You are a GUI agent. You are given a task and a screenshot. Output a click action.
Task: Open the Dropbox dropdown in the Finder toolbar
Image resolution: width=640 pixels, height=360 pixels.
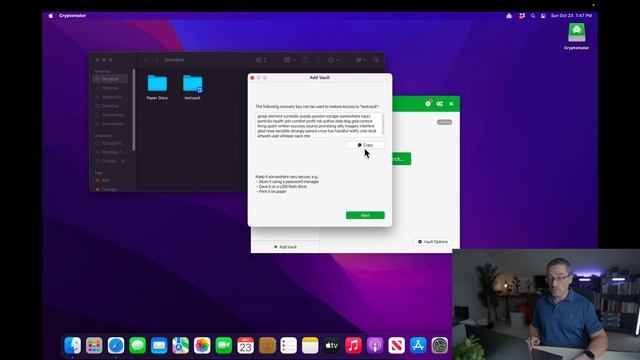(x=360, y=60)
